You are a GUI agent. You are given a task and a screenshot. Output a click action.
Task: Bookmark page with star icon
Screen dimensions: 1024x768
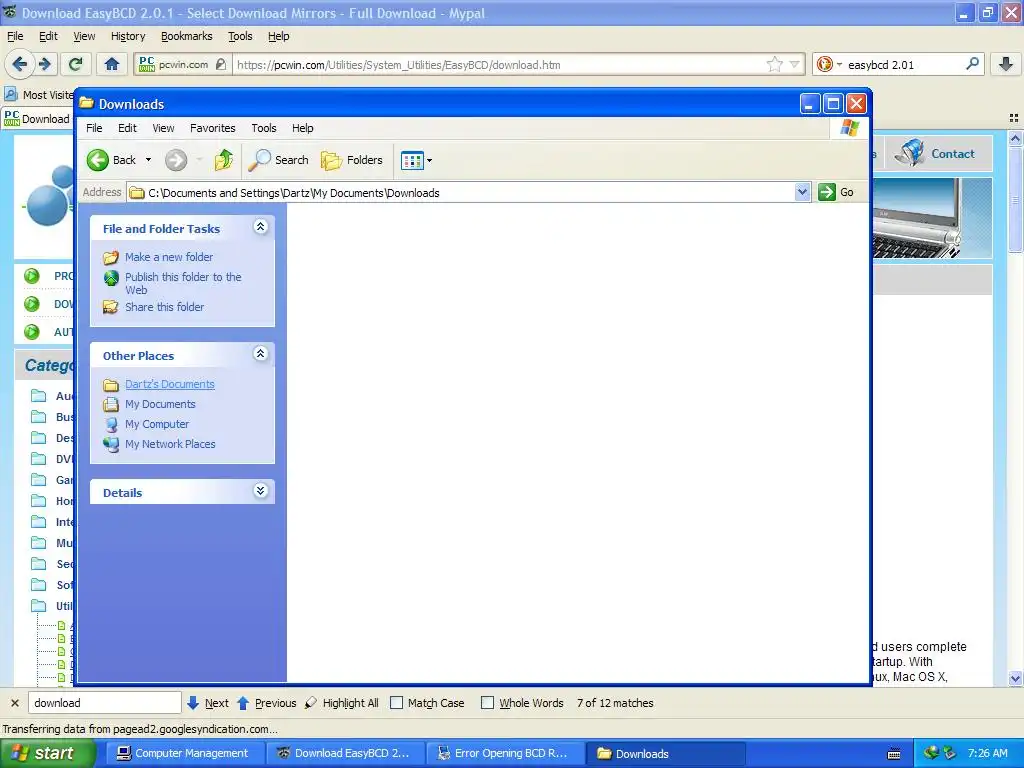point(775,64)
